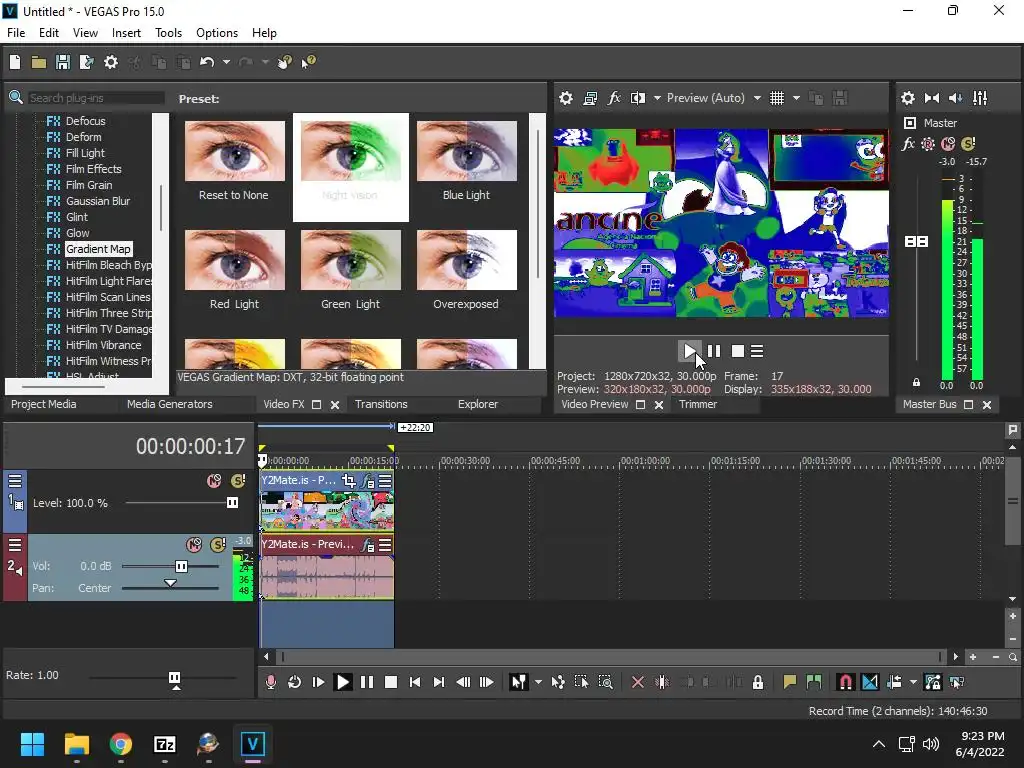
Task: Select the Envelope Edit tool
Action: point(558,682)
